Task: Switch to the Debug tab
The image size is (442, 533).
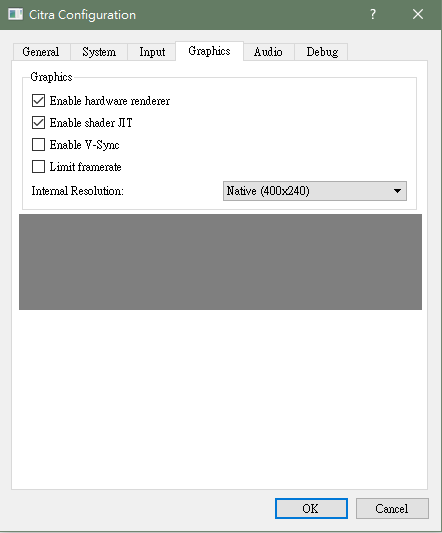Action: click(x=322, y=52)
